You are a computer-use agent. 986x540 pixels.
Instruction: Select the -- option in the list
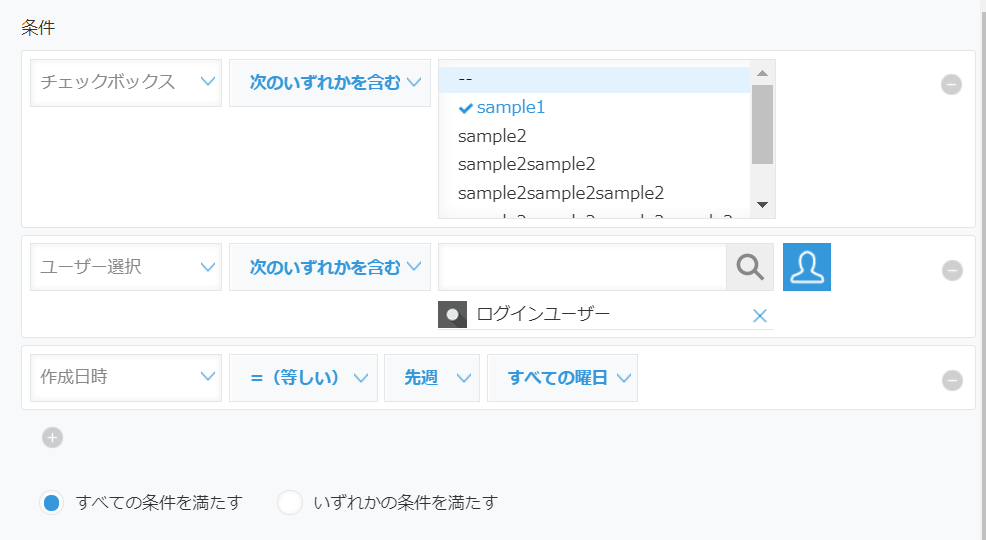tap(594, 80)
